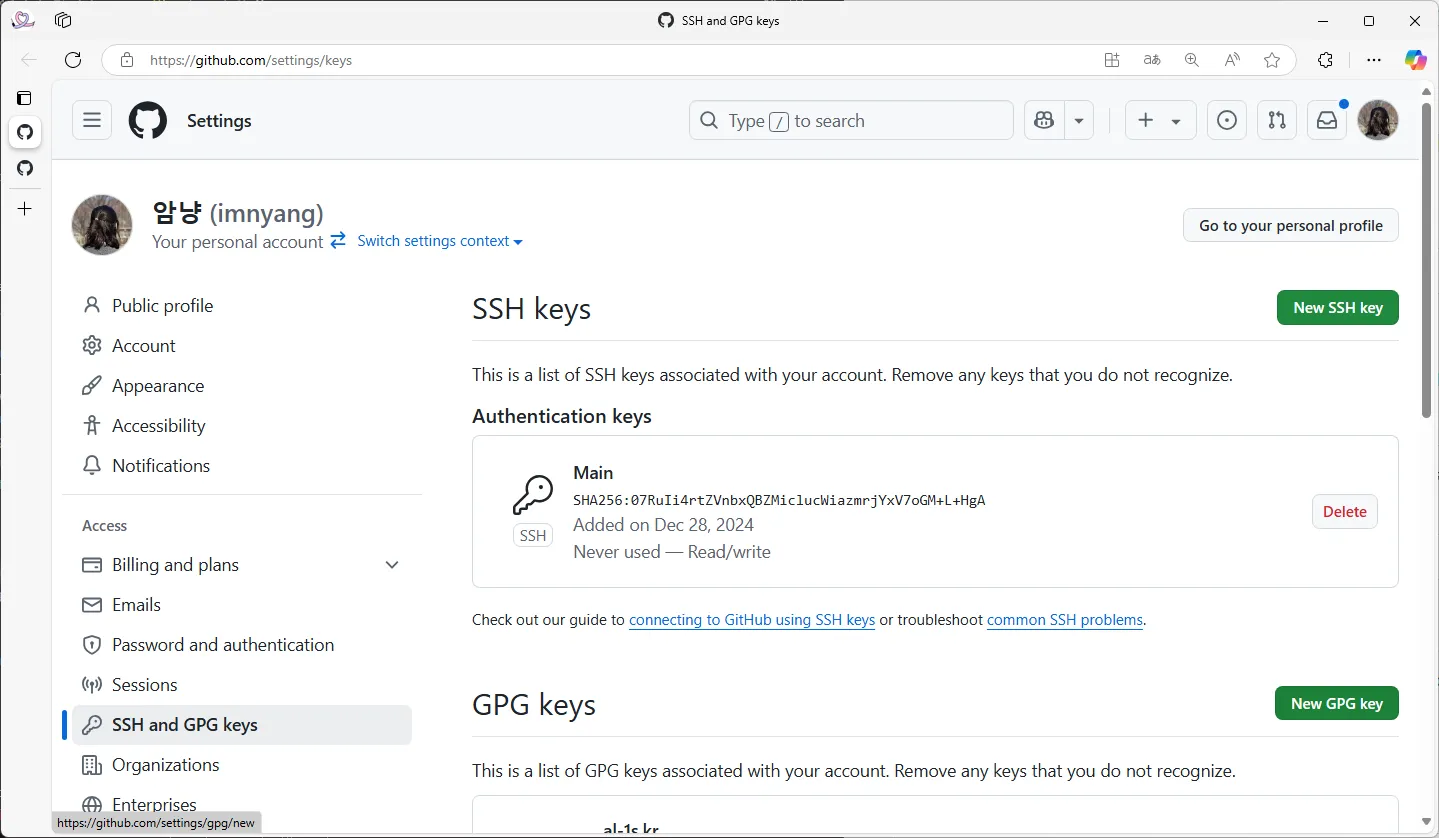Open the notifications inbox icon
Viewport: 1439px width, 838px height.
click(1327, 120)
